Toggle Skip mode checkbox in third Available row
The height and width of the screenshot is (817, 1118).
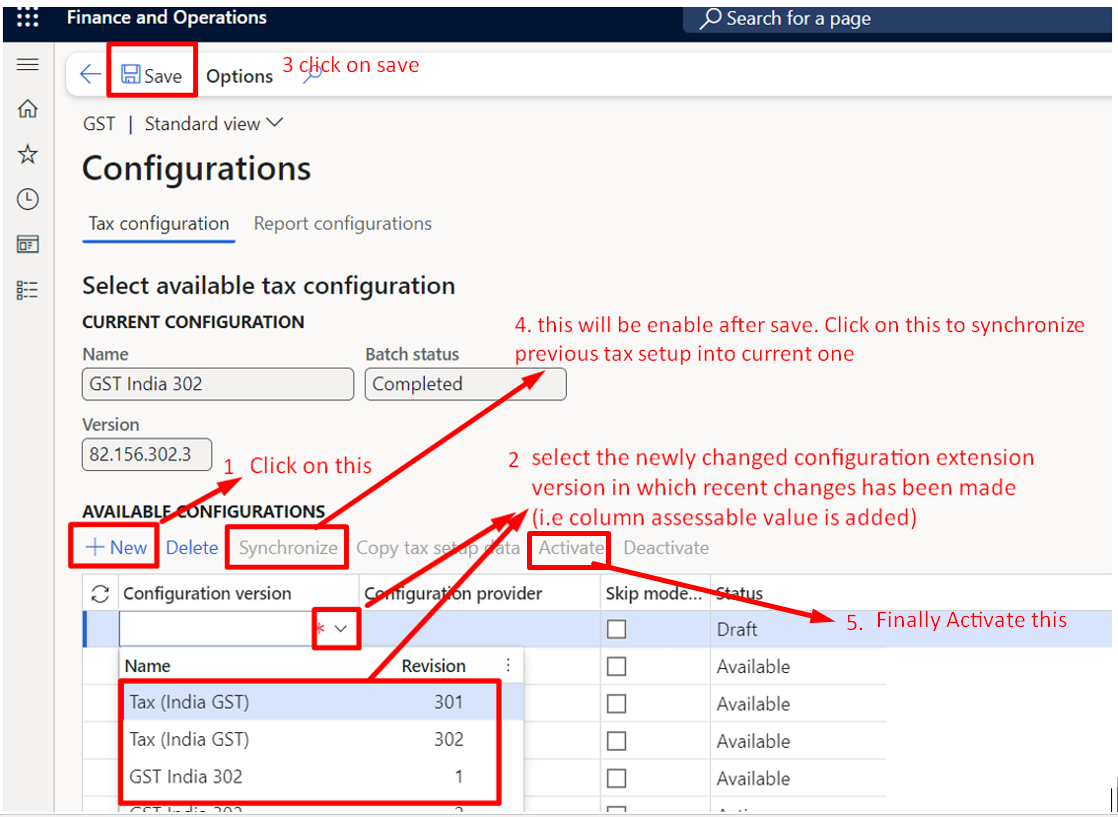616,741
